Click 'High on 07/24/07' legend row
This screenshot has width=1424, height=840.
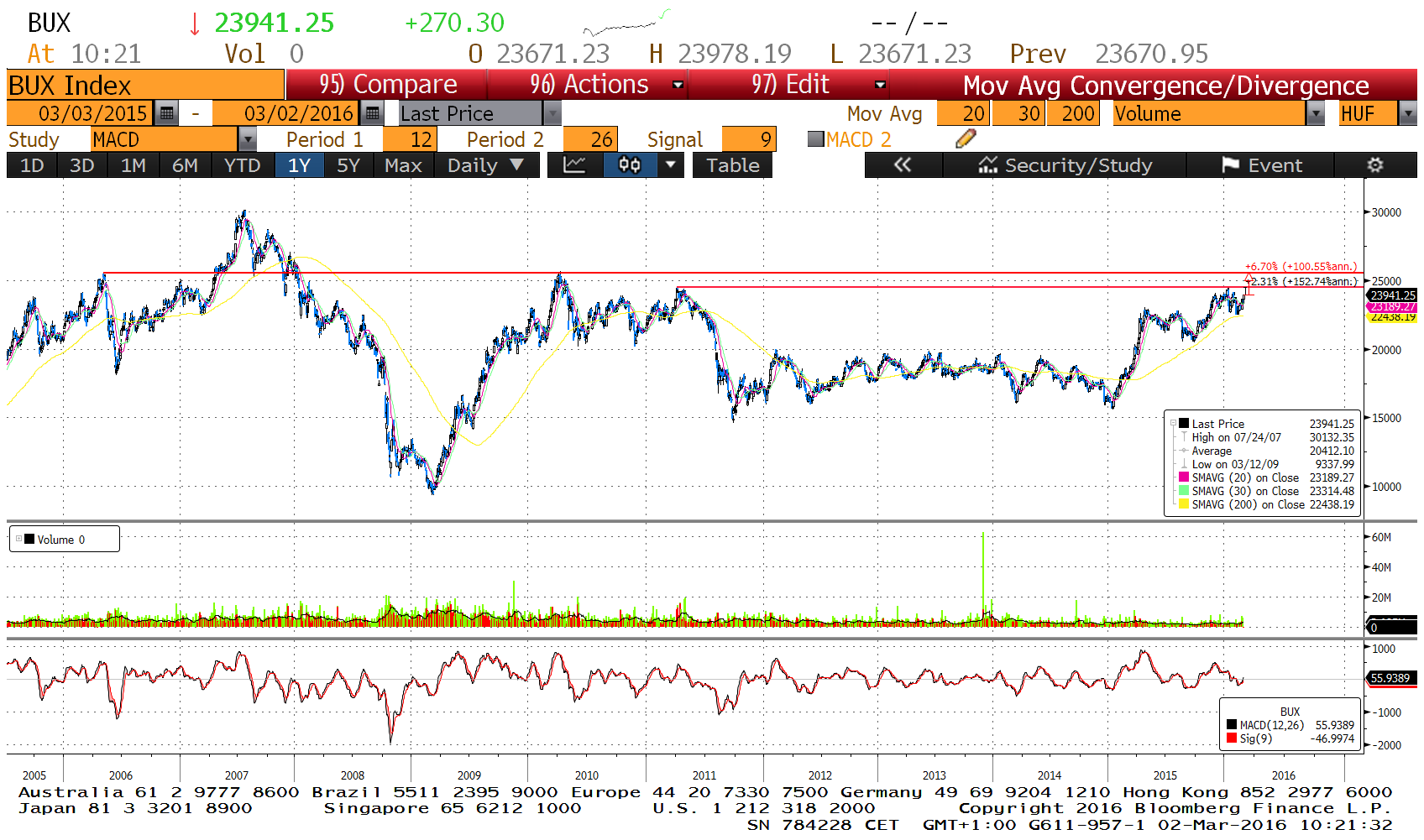click(x=1269, y=437)
